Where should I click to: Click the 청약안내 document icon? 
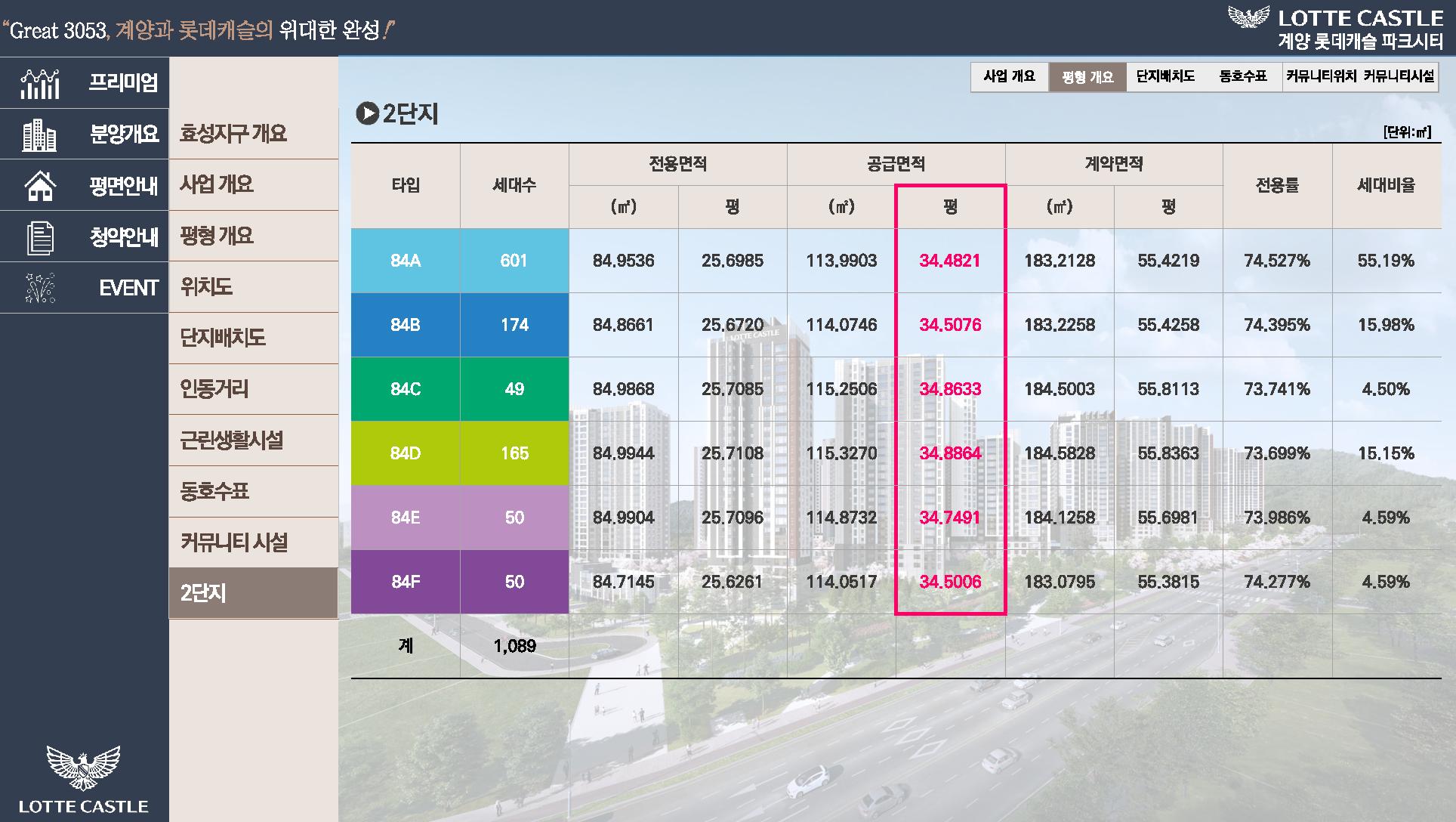pos(40,237)
